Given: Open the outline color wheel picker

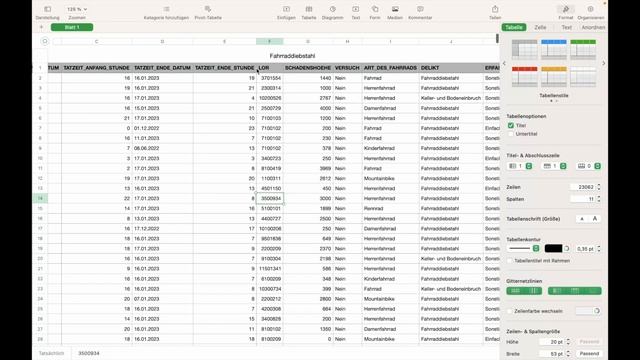Looking at the screenshot, I should point(567,249).
